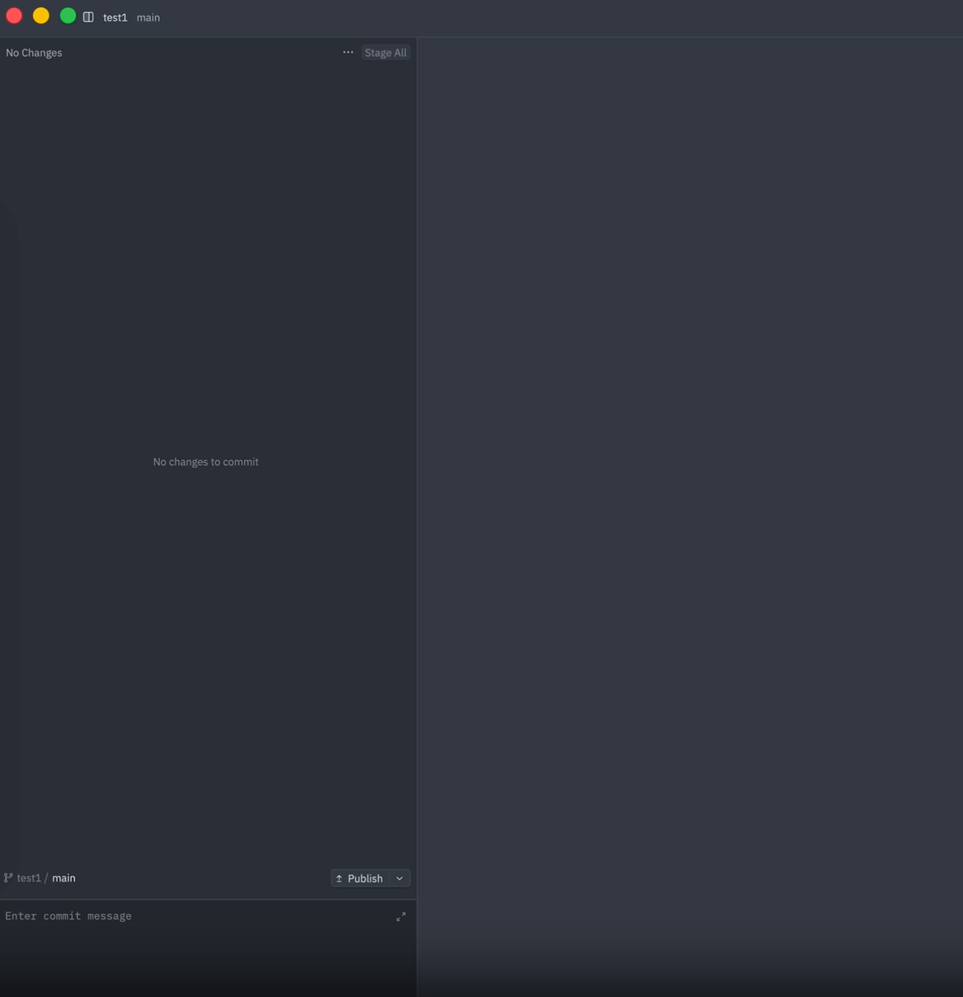Click the No changes to commit message
The width and height of the screenshot is (963, 997).
205,462
